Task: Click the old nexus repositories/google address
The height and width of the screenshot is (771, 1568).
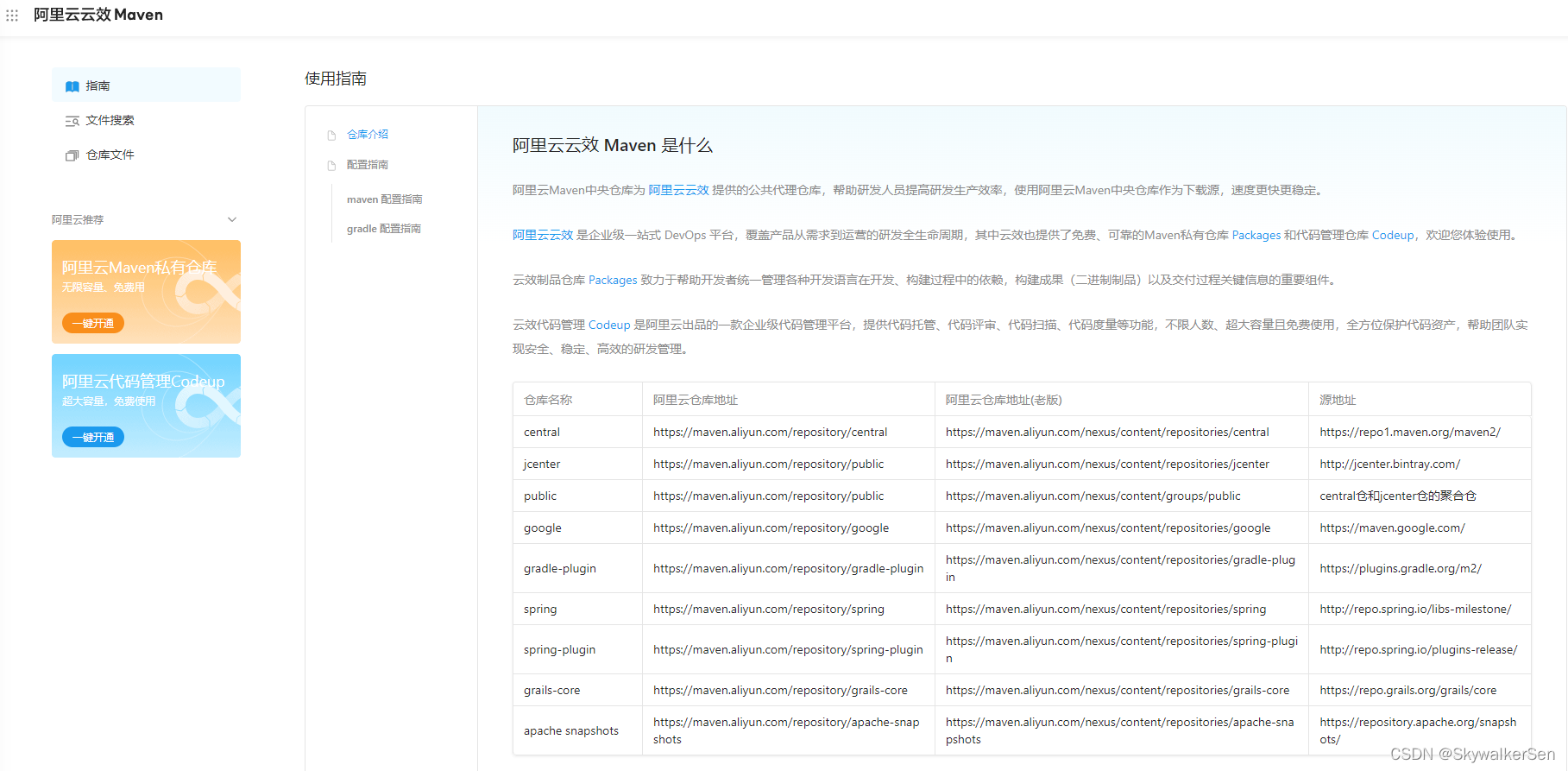Action: pyautogui.click(x=1108, y=528)
